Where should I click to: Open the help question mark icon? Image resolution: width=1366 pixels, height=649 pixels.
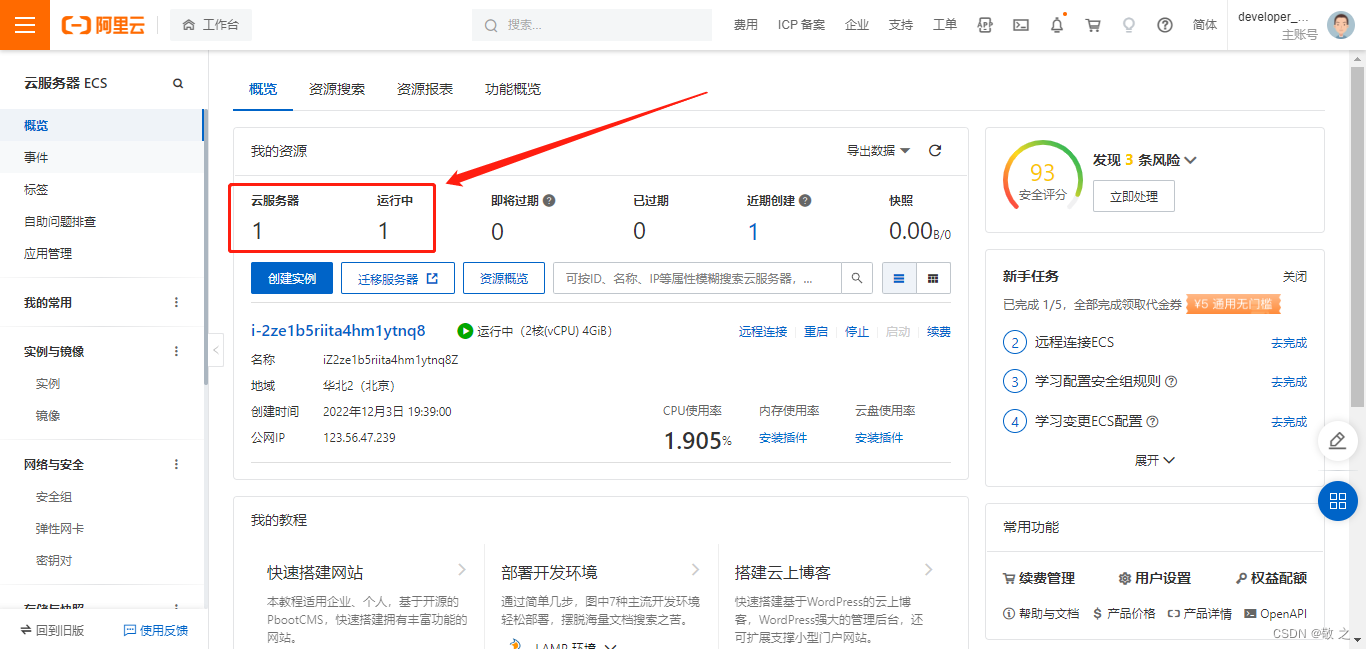pyautogui.click(x=1164, y=24)
